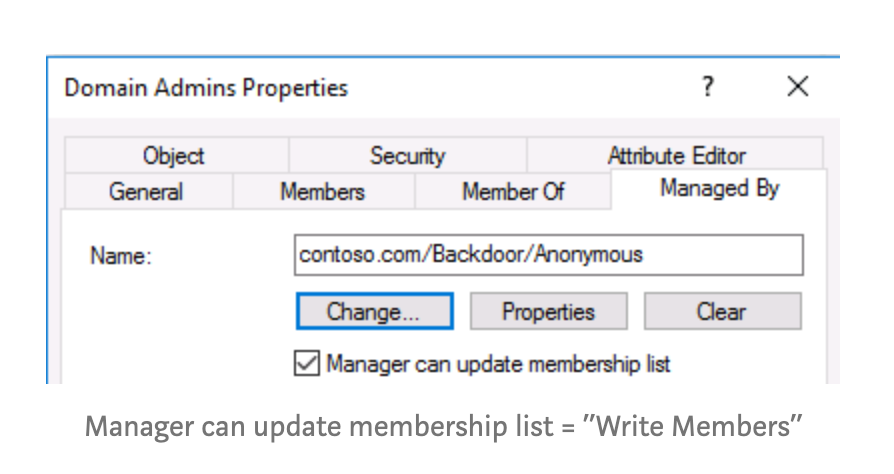Click the 'Manager can update membership list' label text
Image resolution: width=894 pixels, height=474 pixels.
coord(498,364)
